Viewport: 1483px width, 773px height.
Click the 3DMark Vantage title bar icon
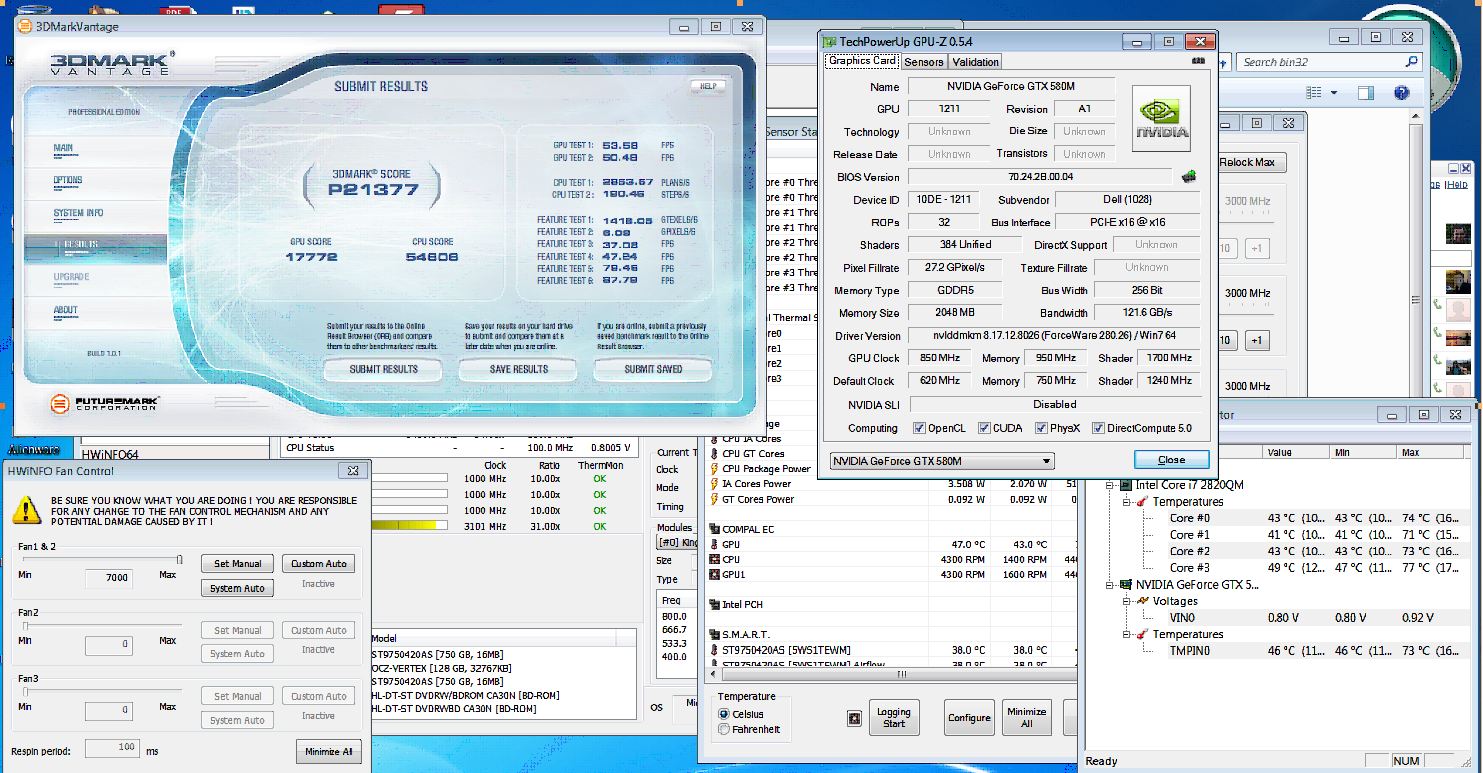25,27
